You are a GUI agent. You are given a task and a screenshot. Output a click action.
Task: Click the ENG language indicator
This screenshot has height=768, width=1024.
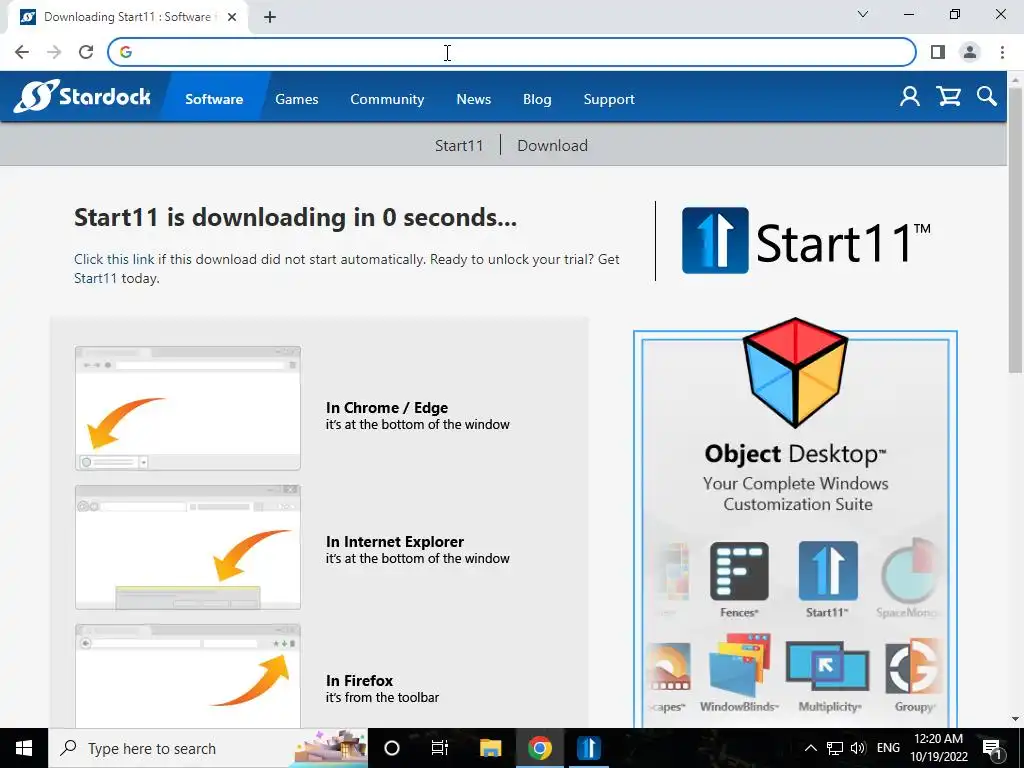tap(888, 748)
